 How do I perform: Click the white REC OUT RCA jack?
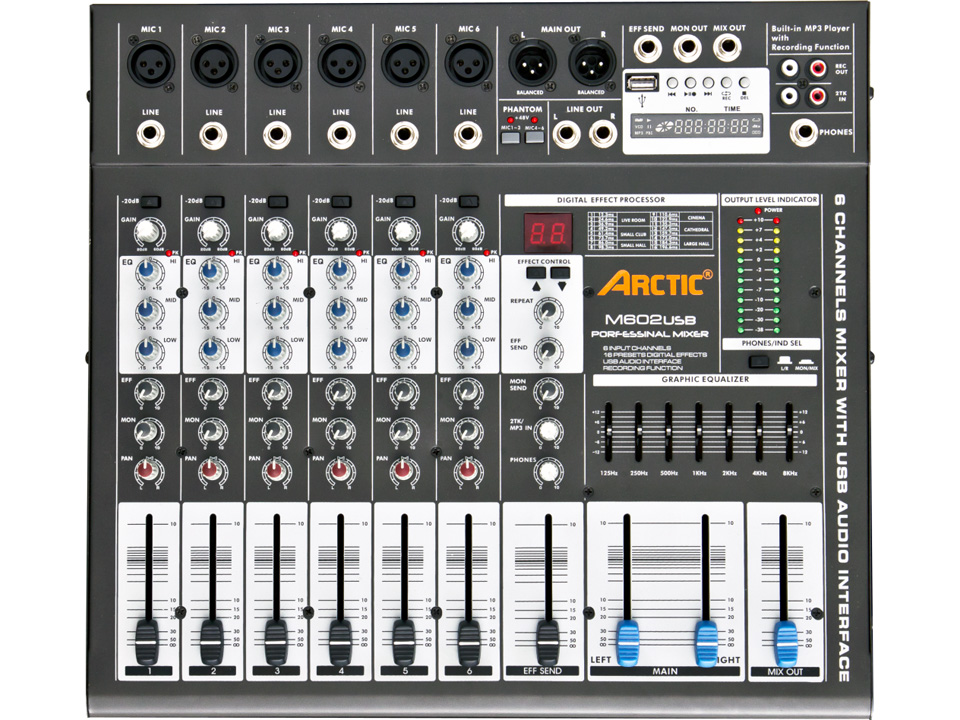coord(789,67)
